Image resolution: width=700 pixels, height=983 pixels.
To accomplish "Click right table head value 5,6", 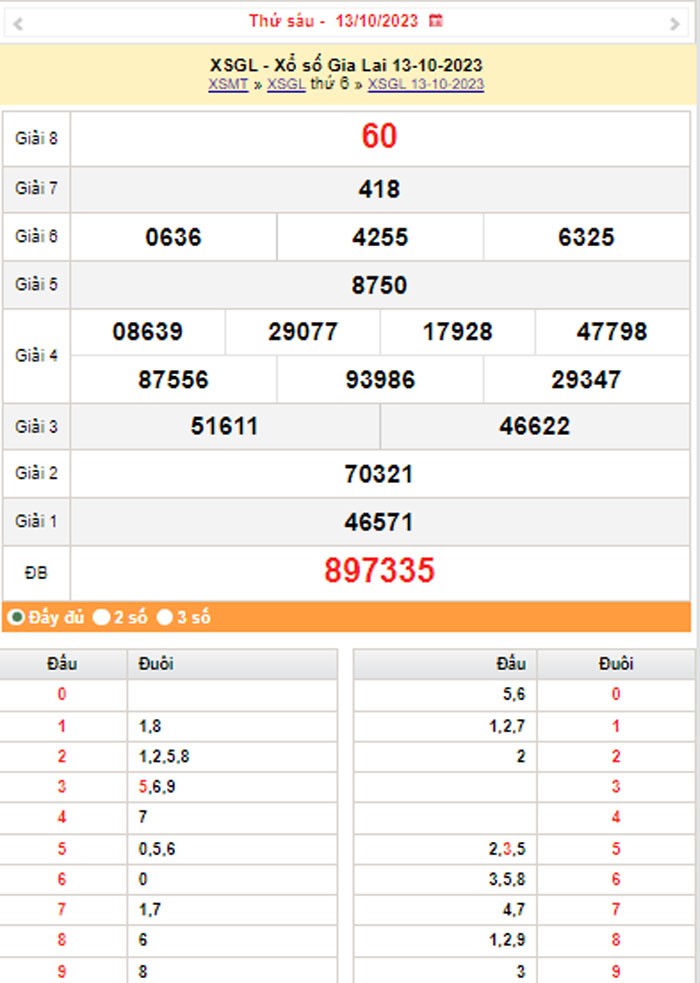I will coord(514,694).
